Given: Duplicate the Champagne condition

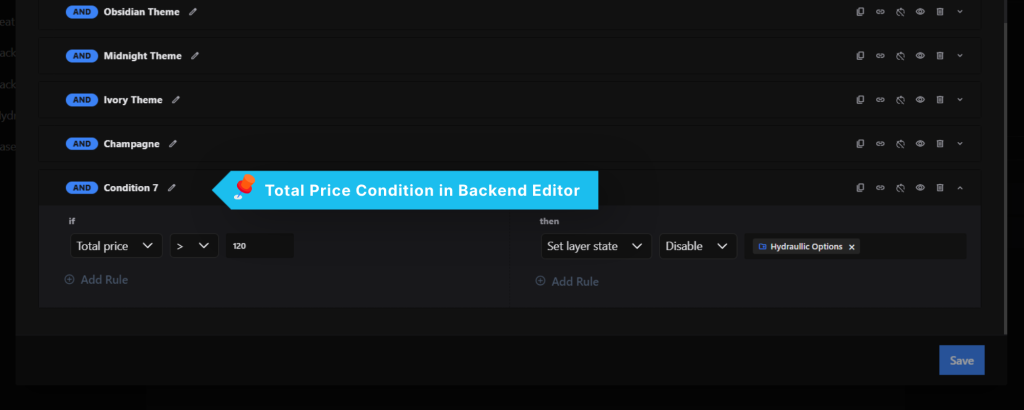Looking at the screenshot, I should (860, 144).
